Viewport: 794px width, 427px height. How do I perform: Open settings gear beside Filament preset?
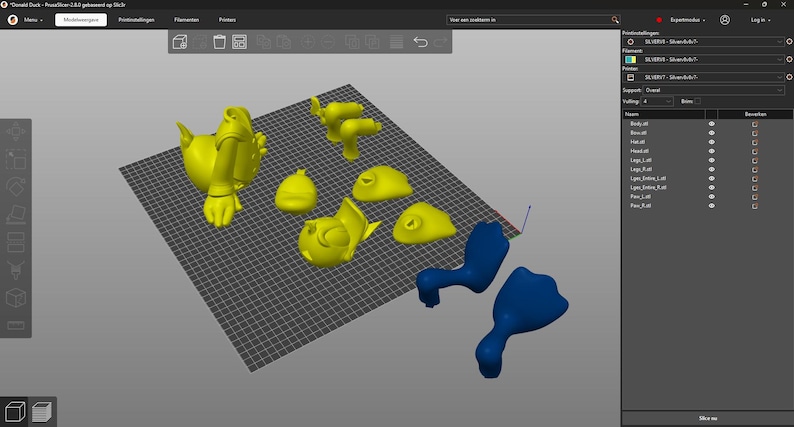tap(789, 59)
